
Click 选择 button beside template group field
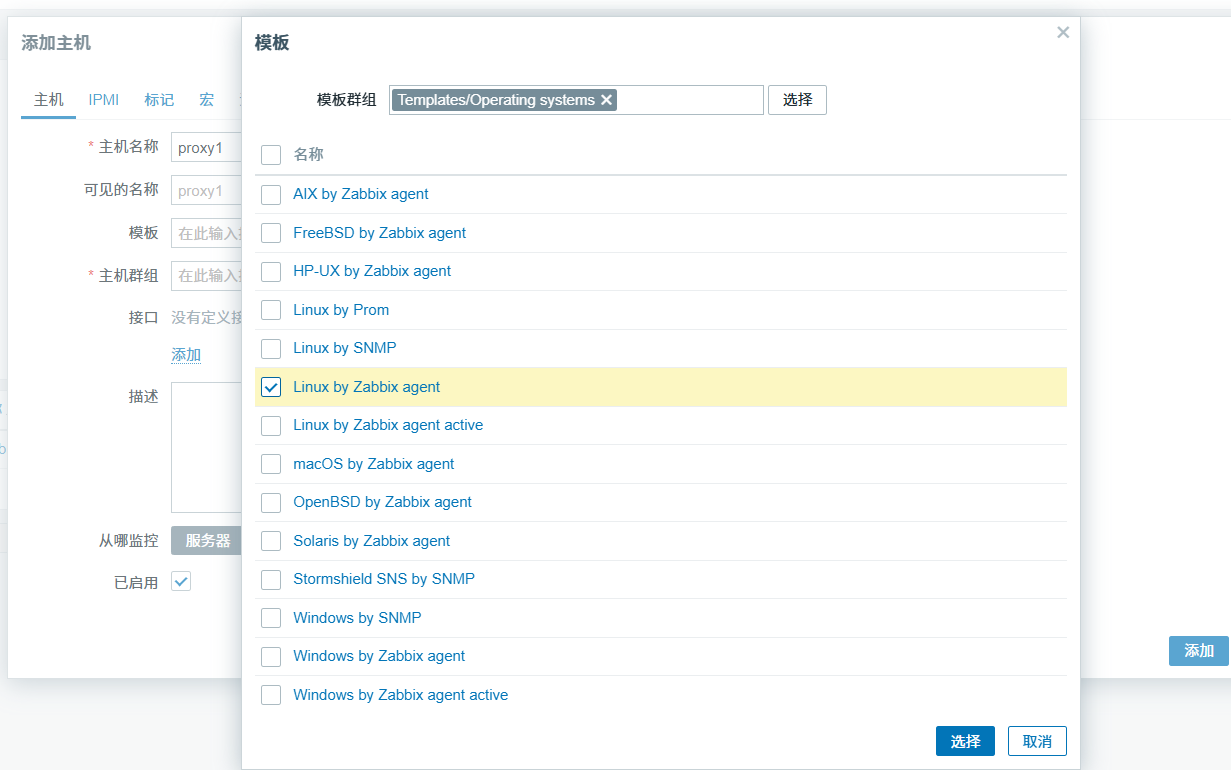(797, 100)
